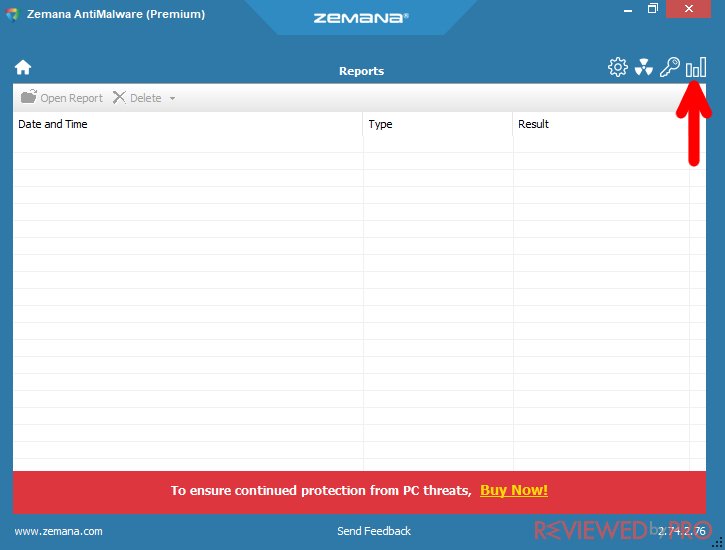Close the Zemana AntiMalware window

[x=688, y=9]
